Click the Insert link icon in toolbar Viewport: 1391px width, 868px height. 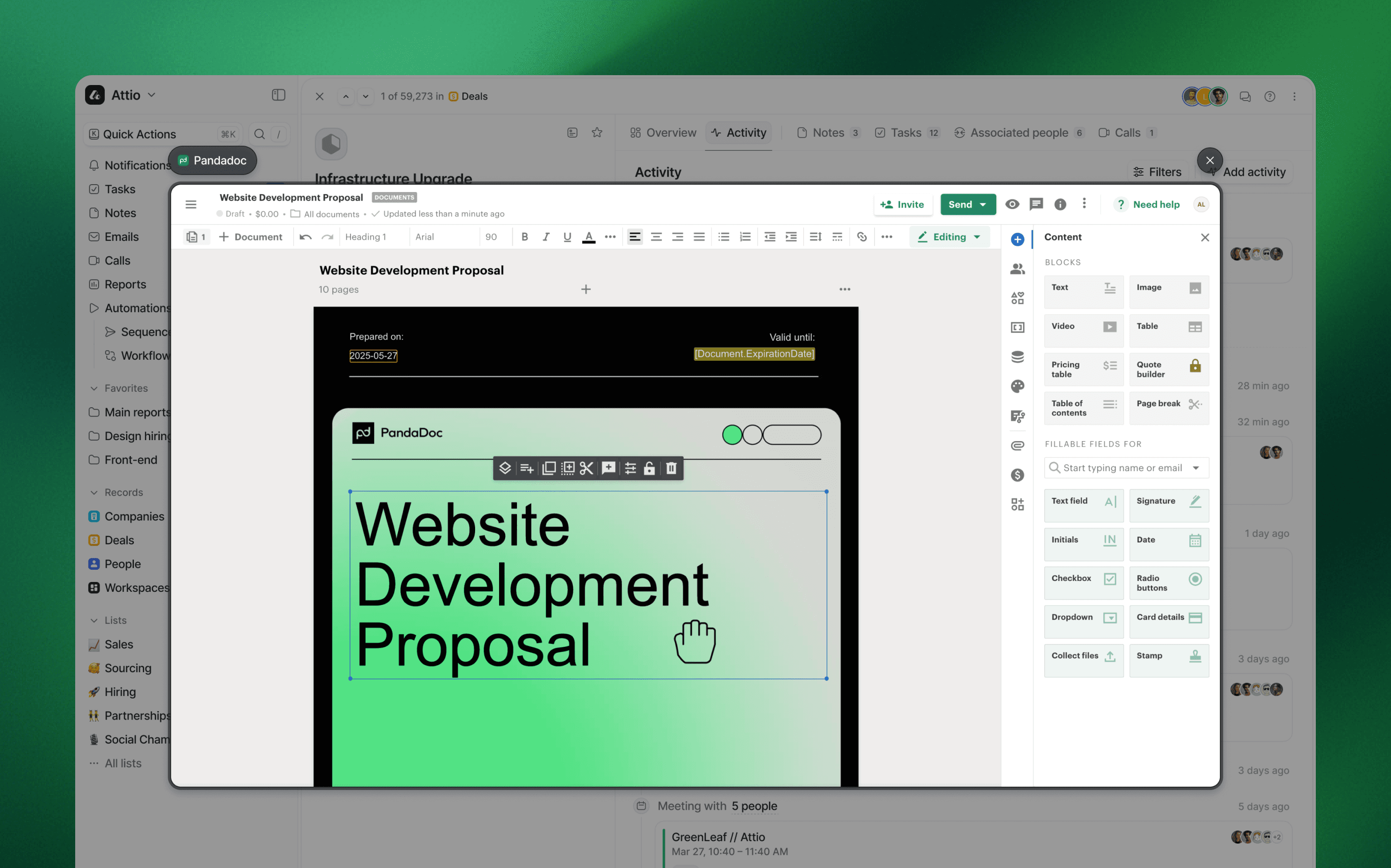point(861,237)
